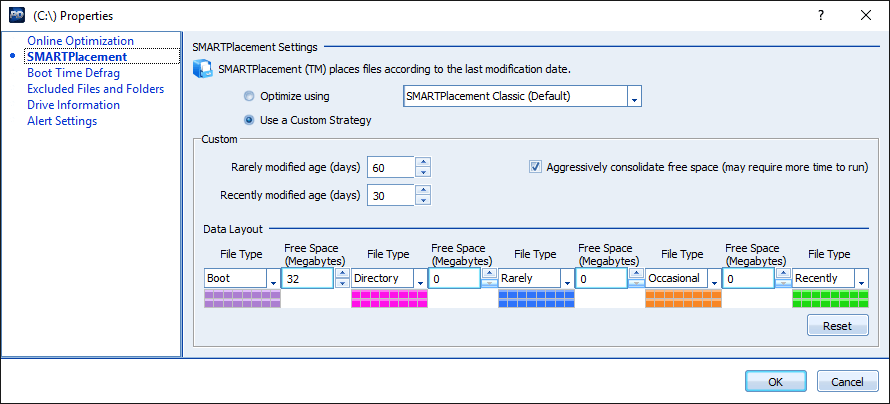Click the magenta Directory color block
This screenshot has height=404, width=890.
pos(388,299)
